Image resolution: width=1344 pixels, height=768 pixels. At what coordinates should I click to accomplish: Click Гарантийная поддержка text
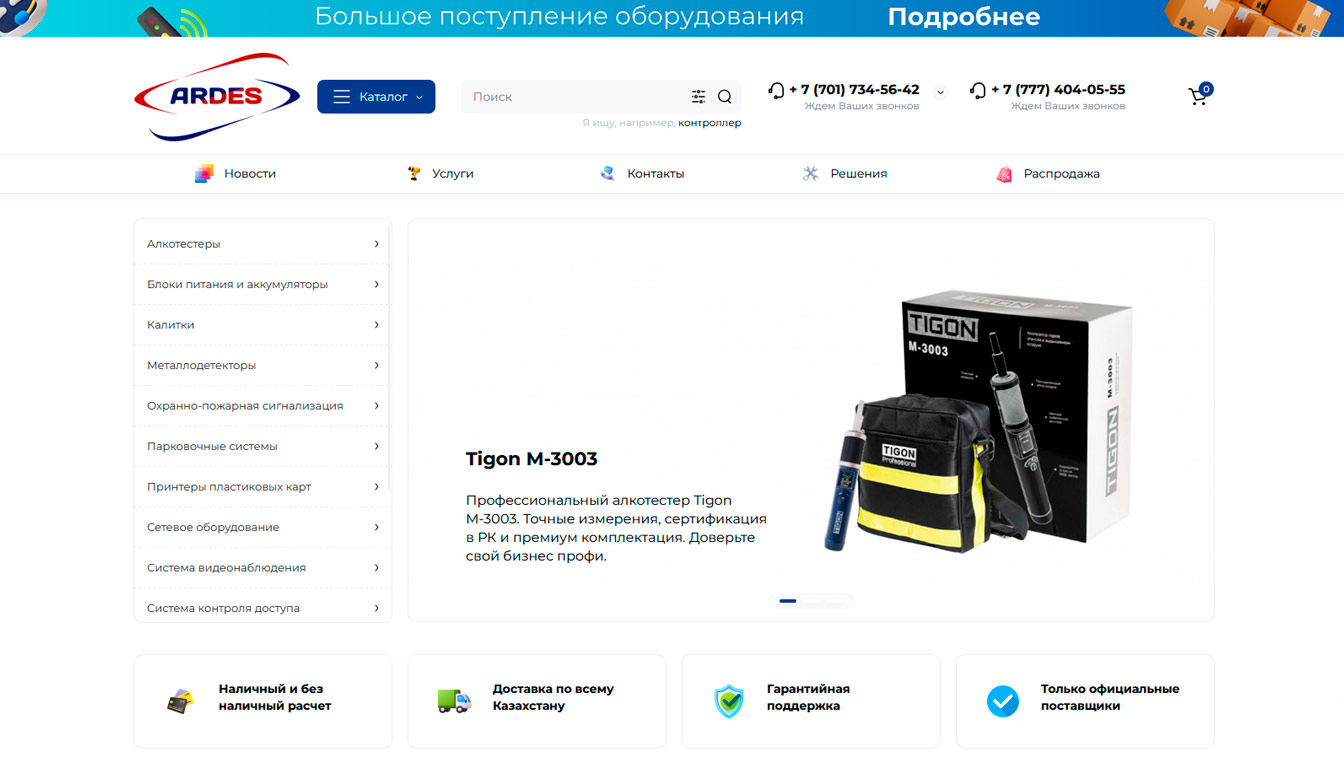click(808, 697)
